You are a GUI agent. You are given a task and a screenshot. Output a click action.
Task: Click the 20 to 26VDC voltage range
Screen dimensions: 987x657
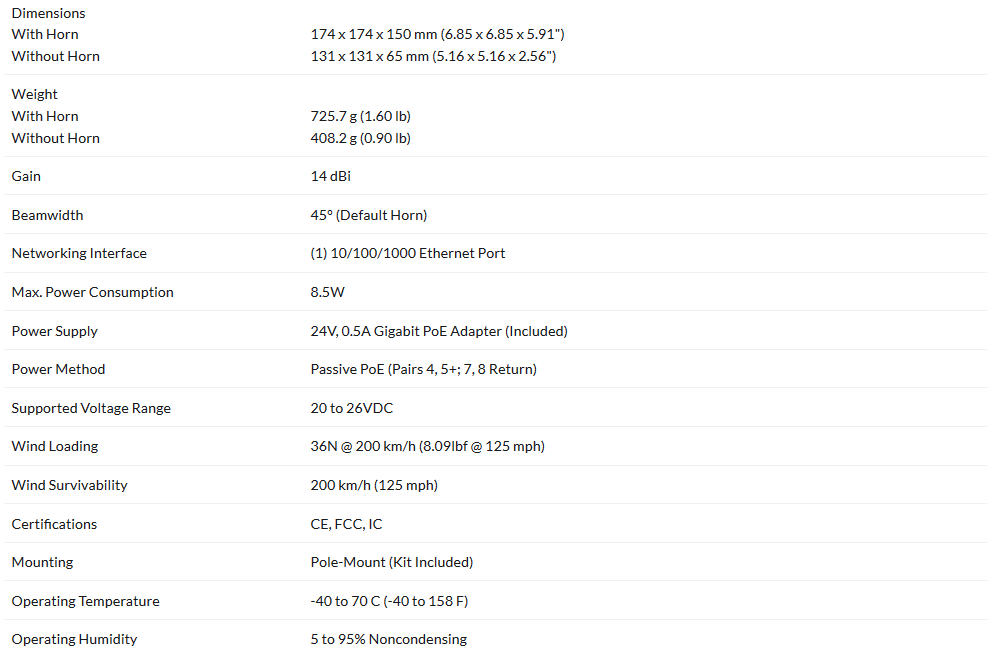[x=352, y=408]
